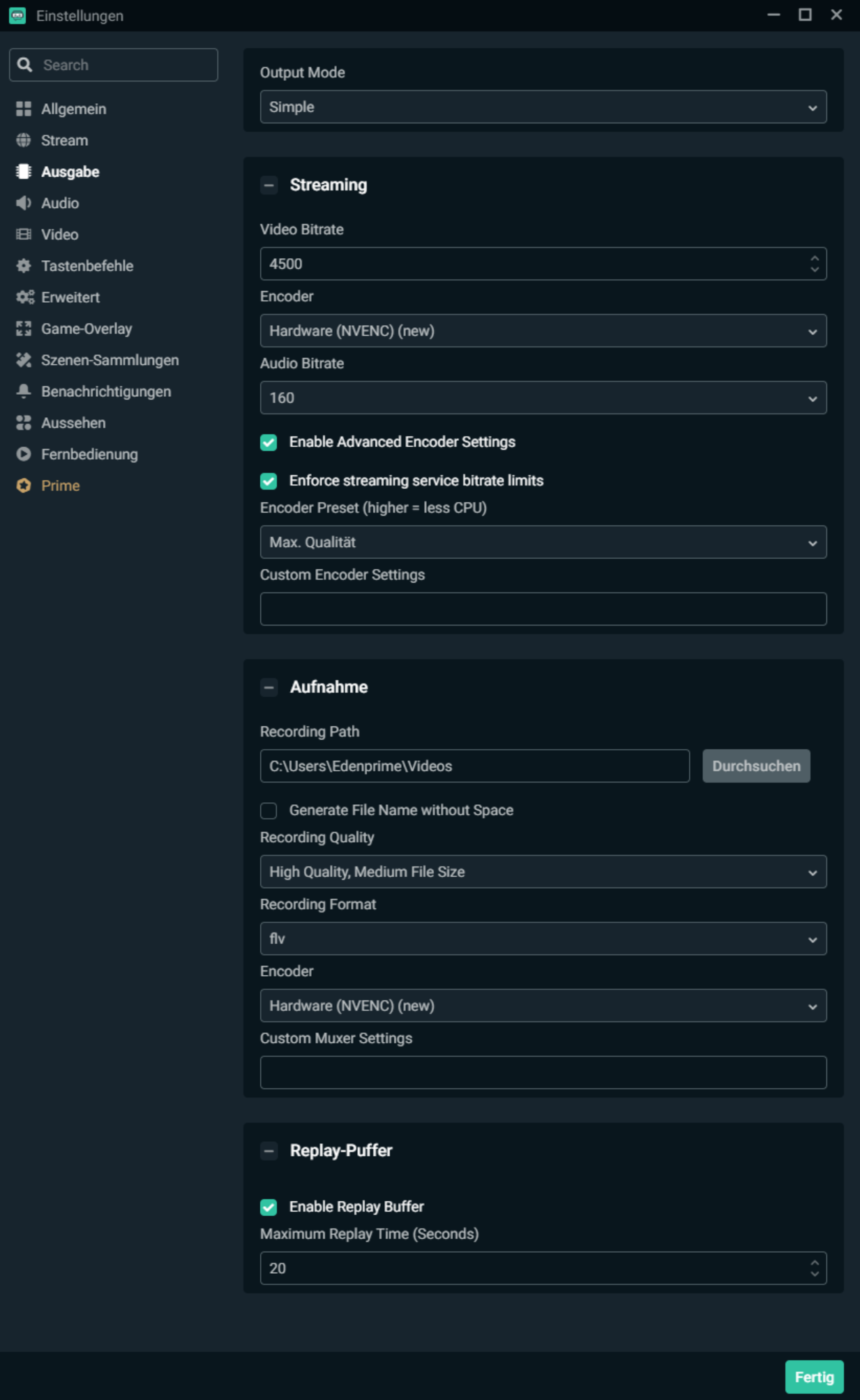The height and width of the screenshot is (1400, 860).
Task: Click the Stream globe icon
Action: [x=24, y=140]
